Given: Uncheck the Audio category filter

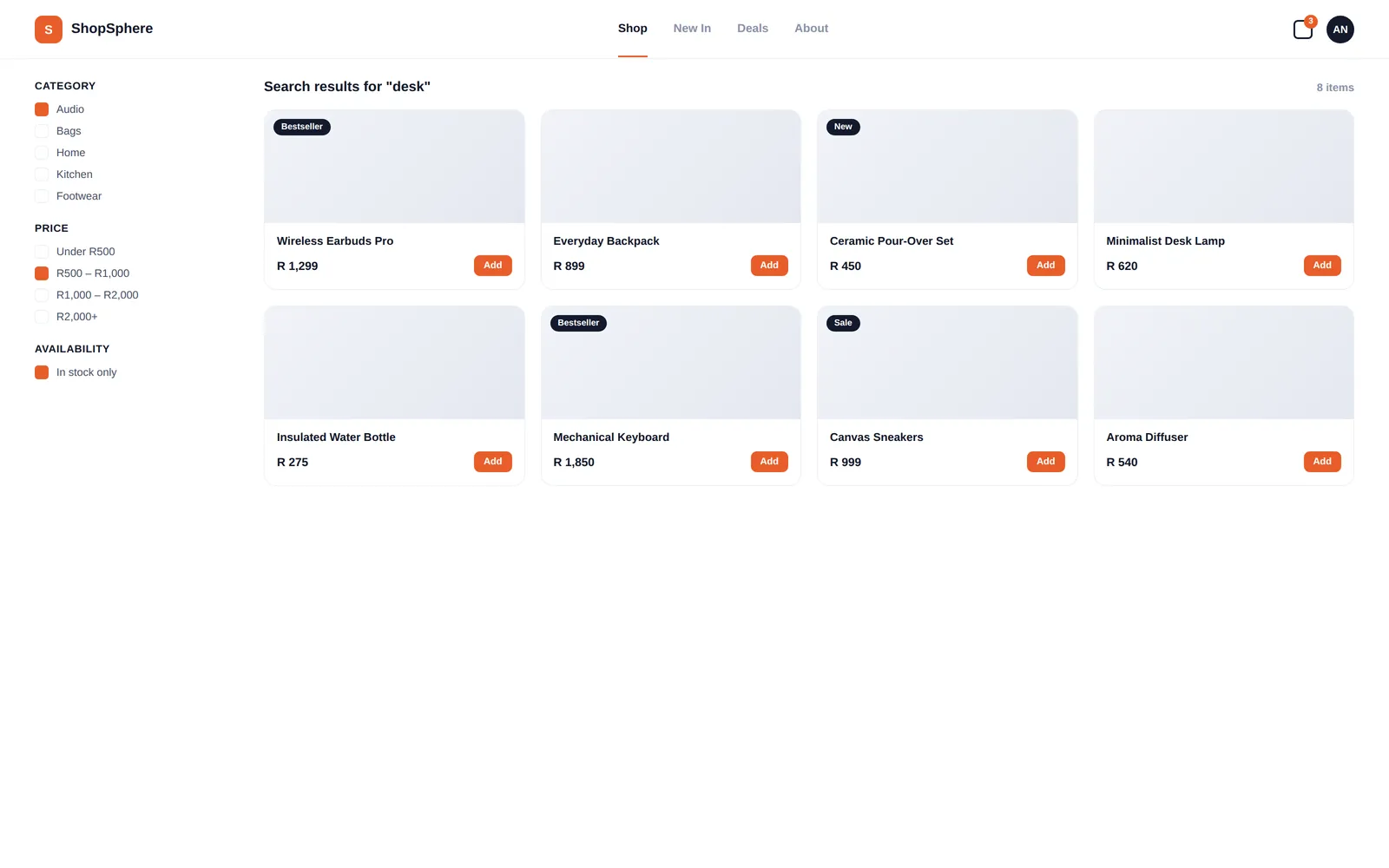Looking at the screenshot, I should 42,109.
